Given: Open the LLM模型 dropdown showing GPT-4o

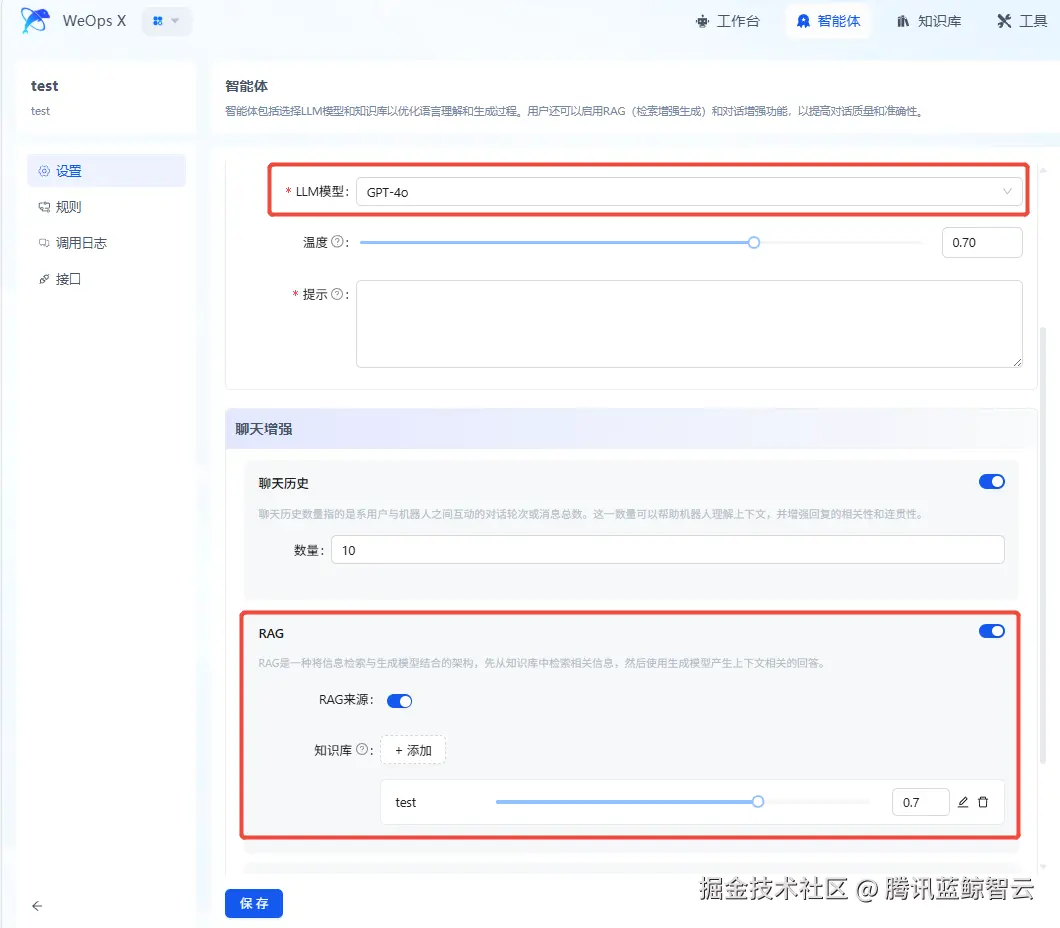Looking at the screenshot, I should pyautogui.click(x=690, y=190).
